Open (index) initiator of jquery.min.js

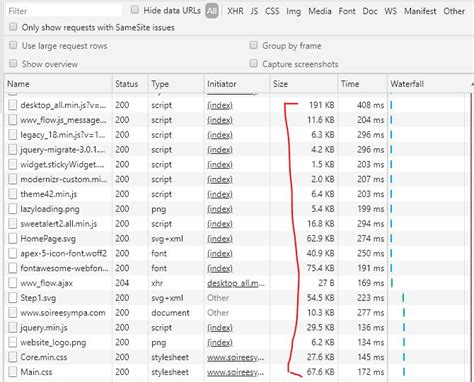tap(220, 328)
